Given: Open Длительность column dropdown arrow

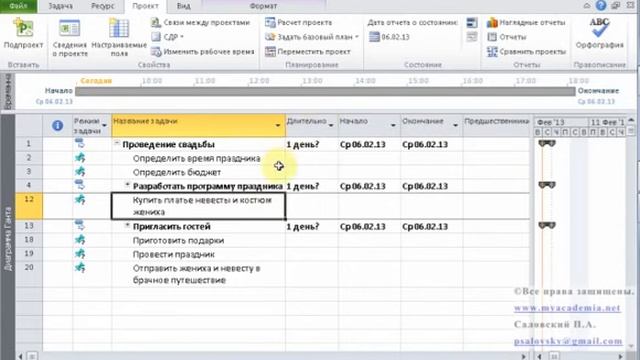Looking at the screenshot, I should 331,125.
